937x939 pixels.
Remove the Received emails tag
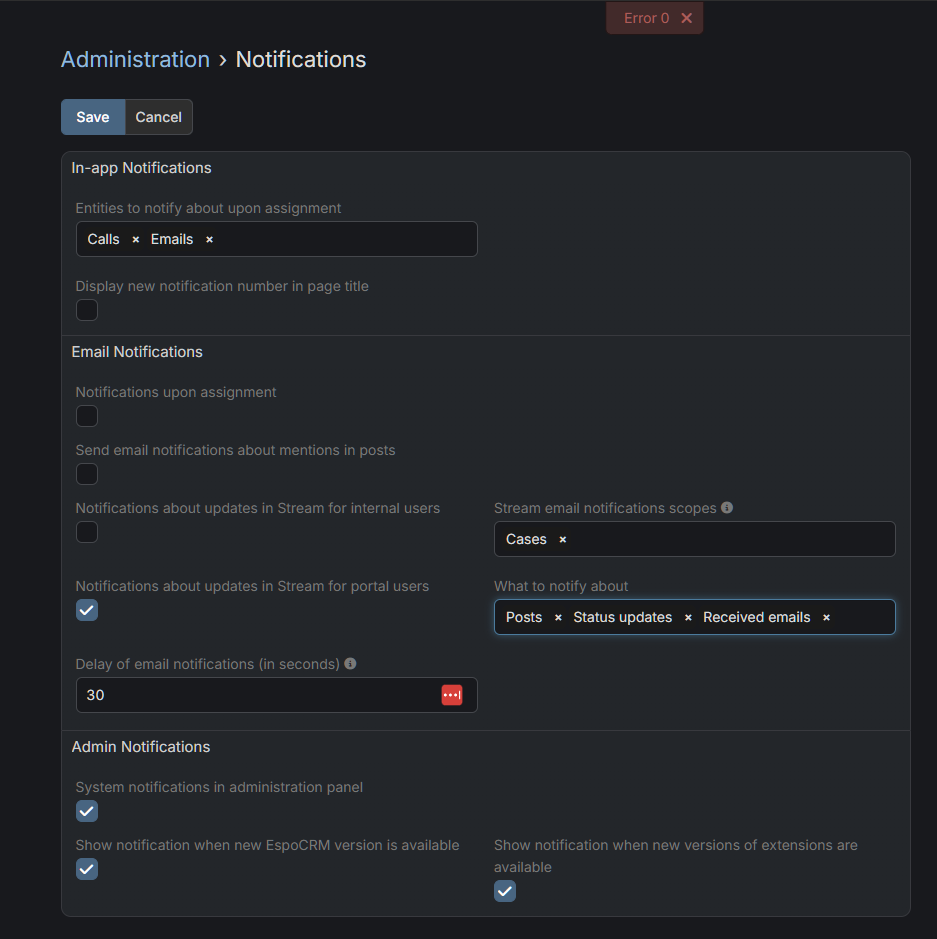coord(826,618)
